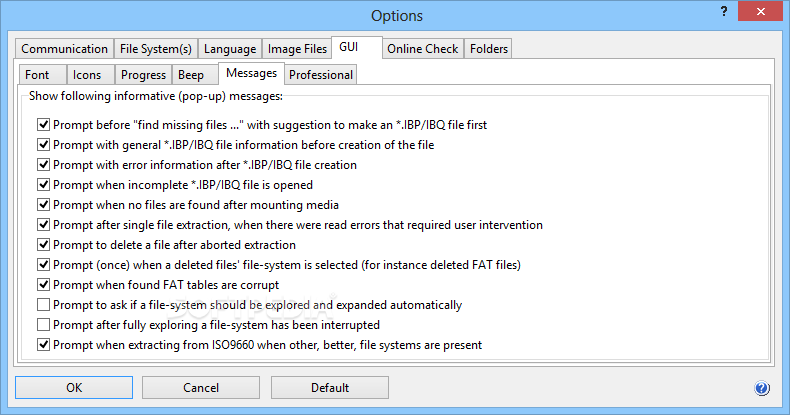Select the Language tab
The height and width of the screenshot is (415, 790).
(x=230, y=49)
